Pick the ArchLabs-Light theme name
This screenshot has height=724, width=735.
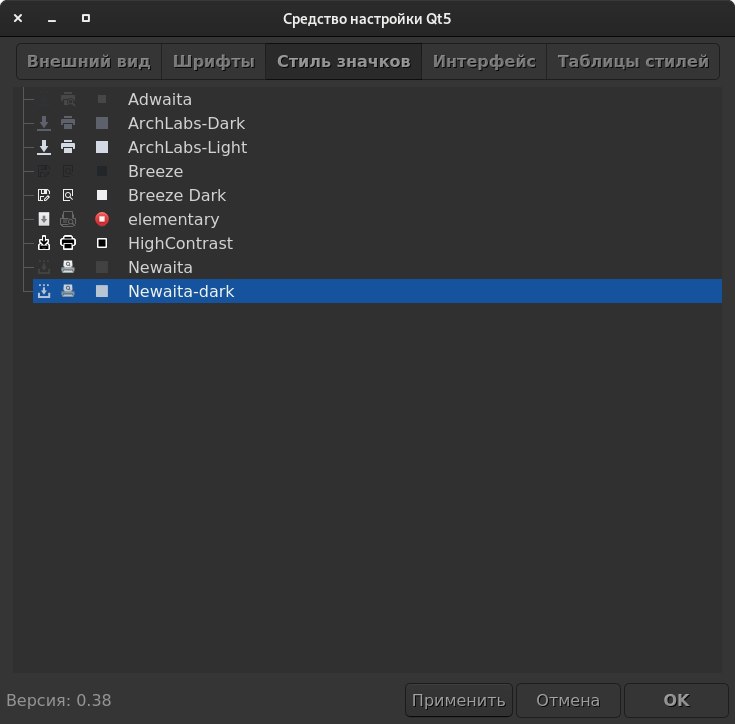pyautogui.click(x=188, y=147)
